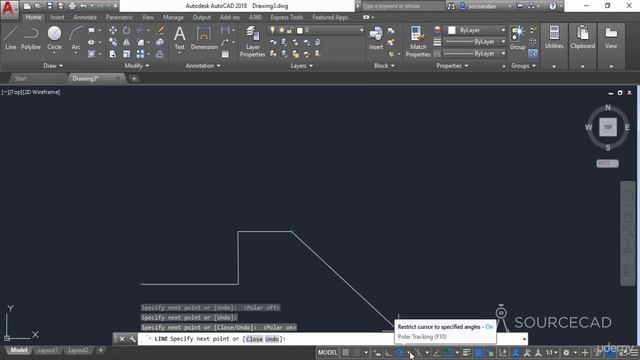Expand the Annotation panel
The width and height of the screenshot is (640, 360).
pyautogui.click(x=203, y=66)
